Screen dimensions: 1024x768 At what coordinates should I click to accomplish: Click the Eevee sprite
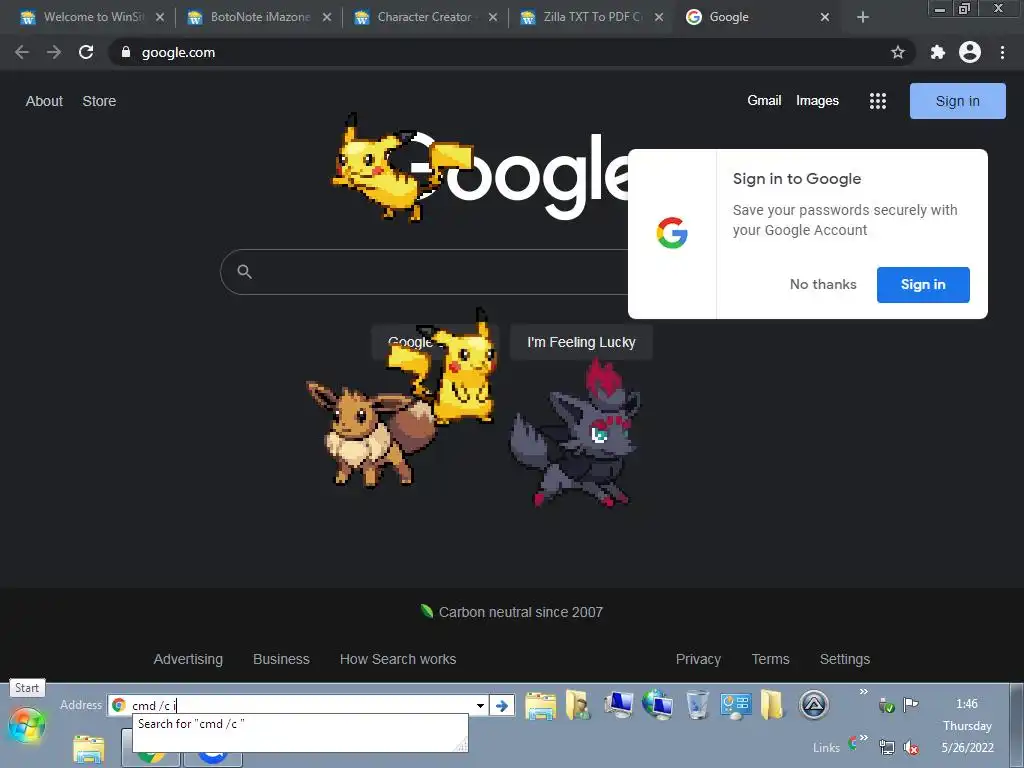[371, 434]
